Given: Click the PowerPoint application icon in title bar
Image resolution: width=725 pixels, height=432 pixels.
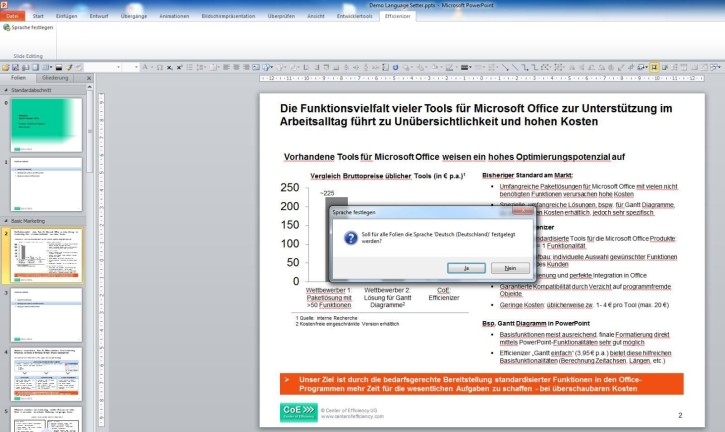Looking at the screenshot, I should pos(4,5).
